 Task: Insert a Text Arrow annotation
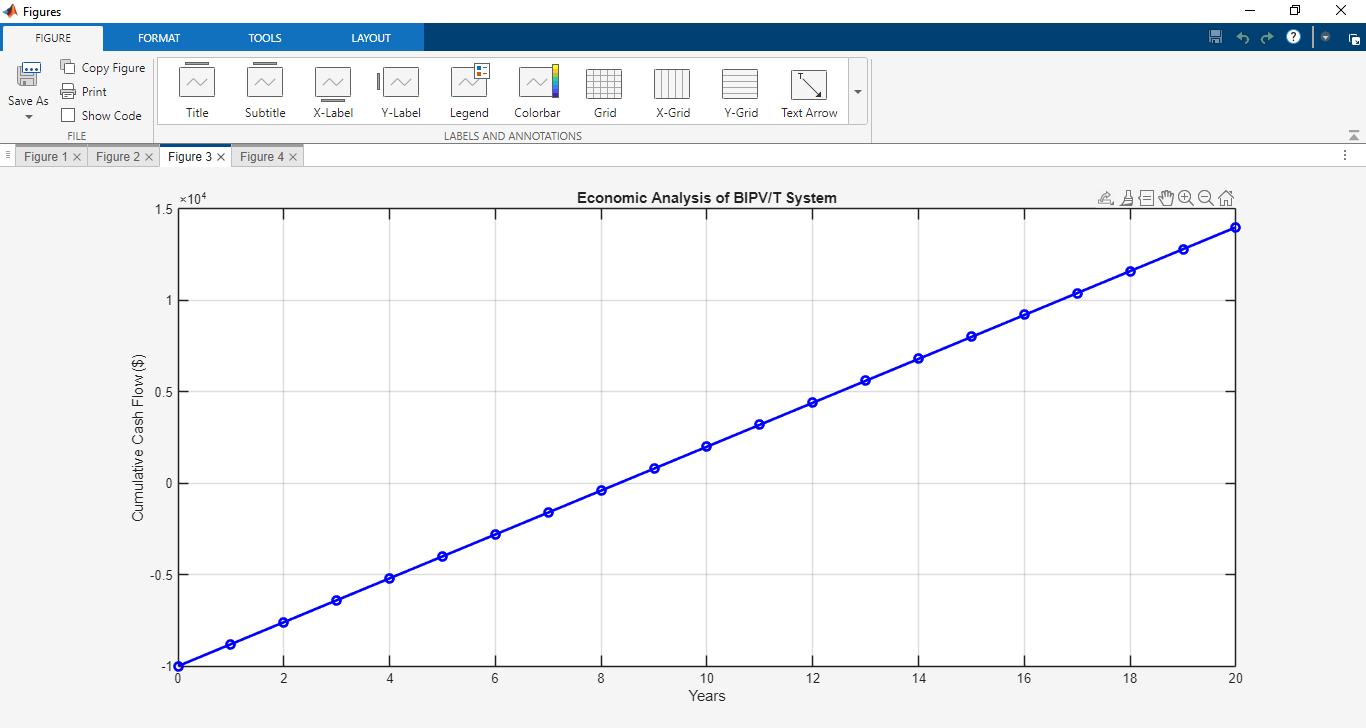pos(809,92)
